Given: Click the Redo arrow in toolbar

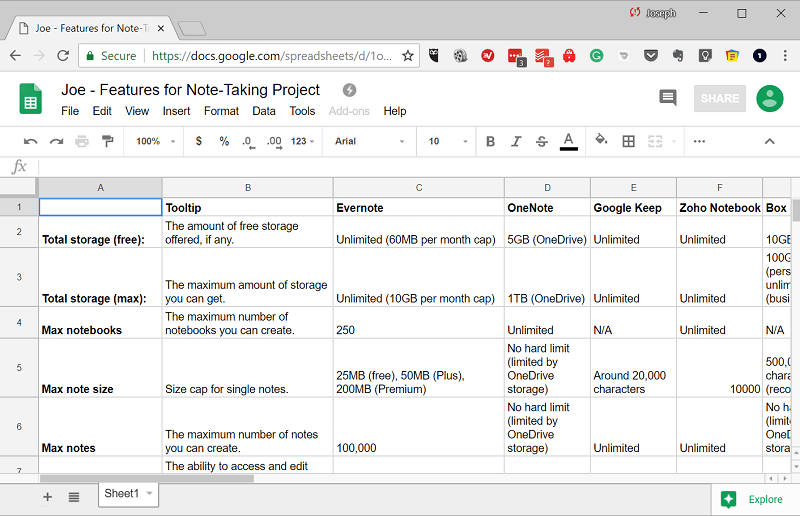Looking at the screenshot, I should click(56, 141).
